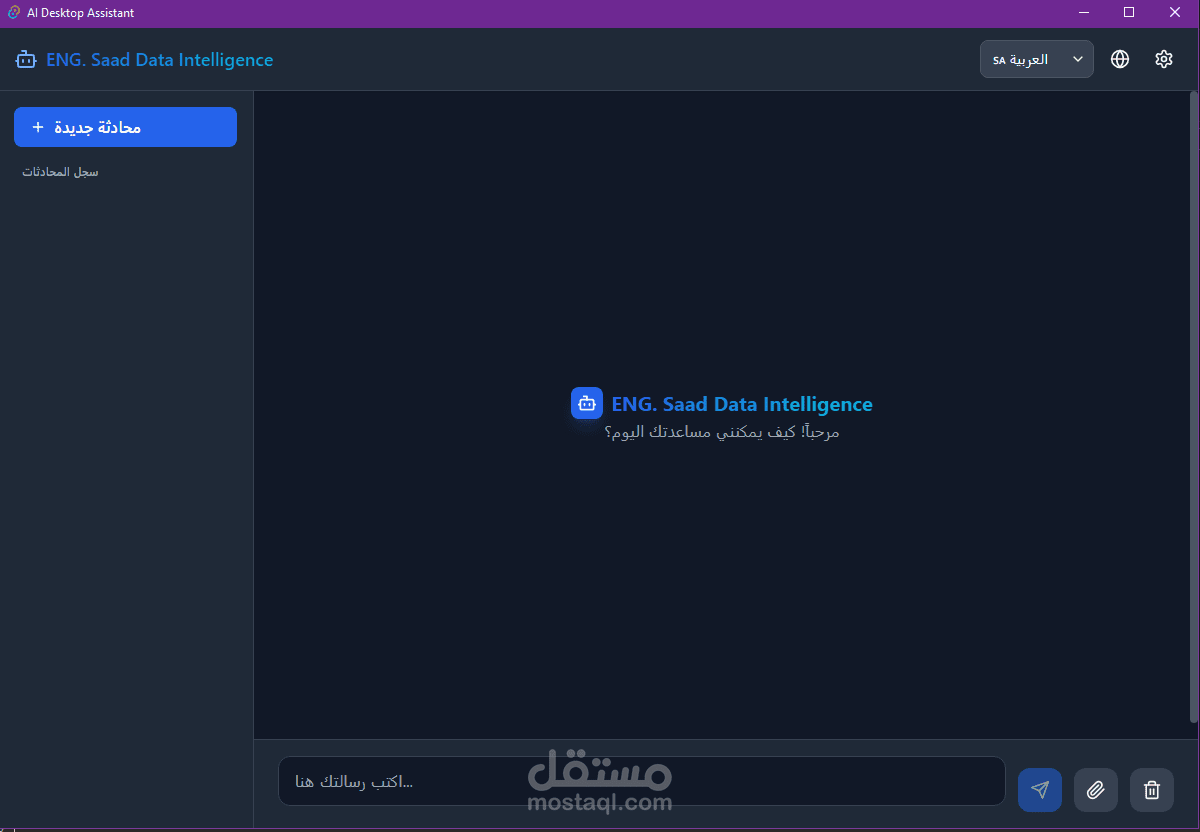The height and width of the screenshot is (832, 1200).
Task: Clear the chat with the trash icon
Action: [x=1152, y=790]
